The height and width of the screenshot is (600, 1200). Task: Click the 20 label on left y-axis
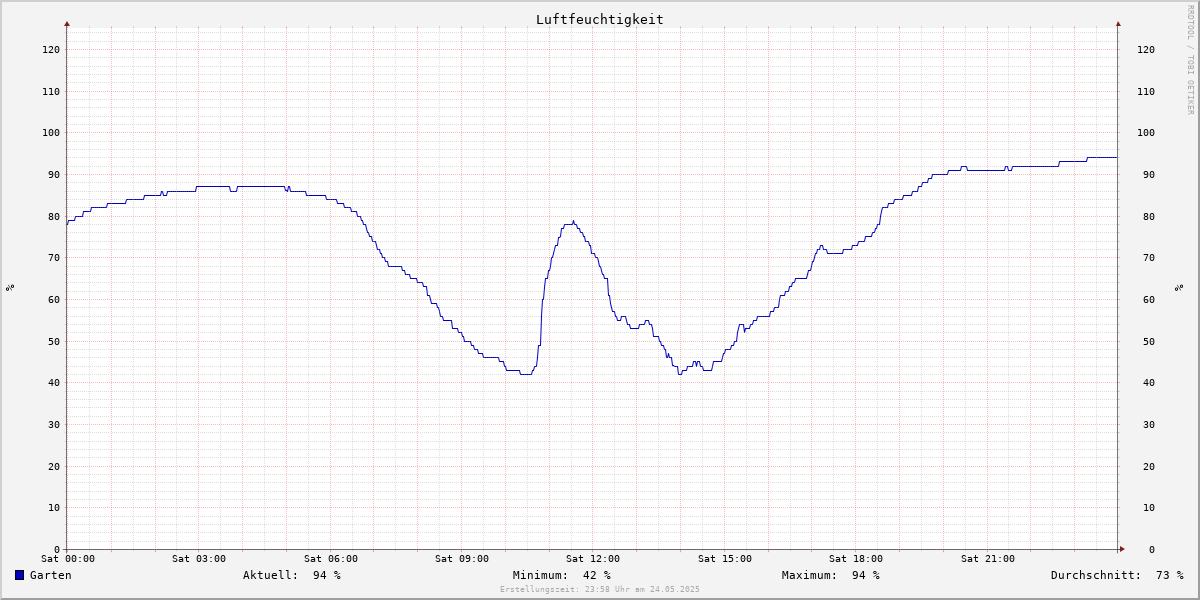[x=54, y=466]
